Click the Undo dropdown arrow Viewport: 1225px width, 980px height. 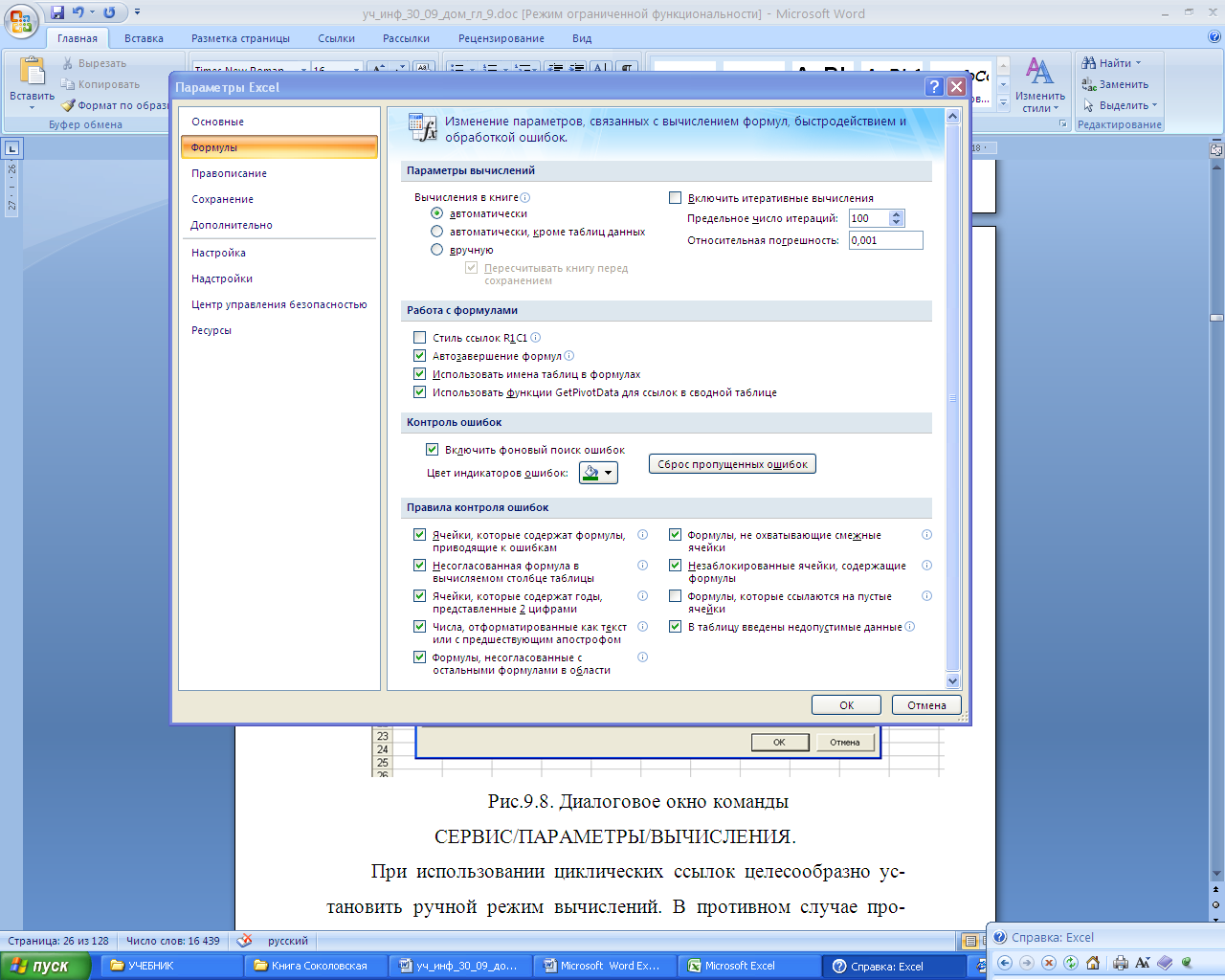click(92, 12)
